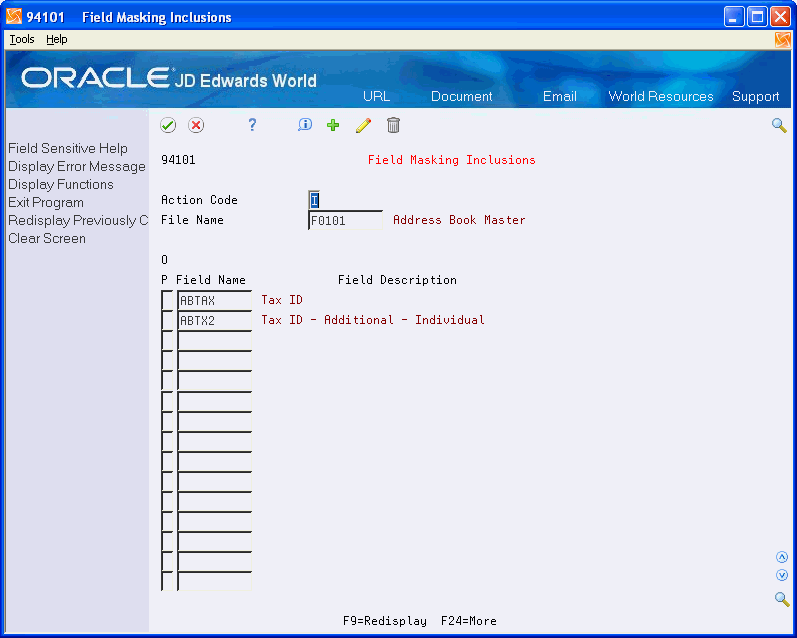This screenshot has height=638, width=797.
Task: Open World Resources link
Action: click(x=661, y=96)
